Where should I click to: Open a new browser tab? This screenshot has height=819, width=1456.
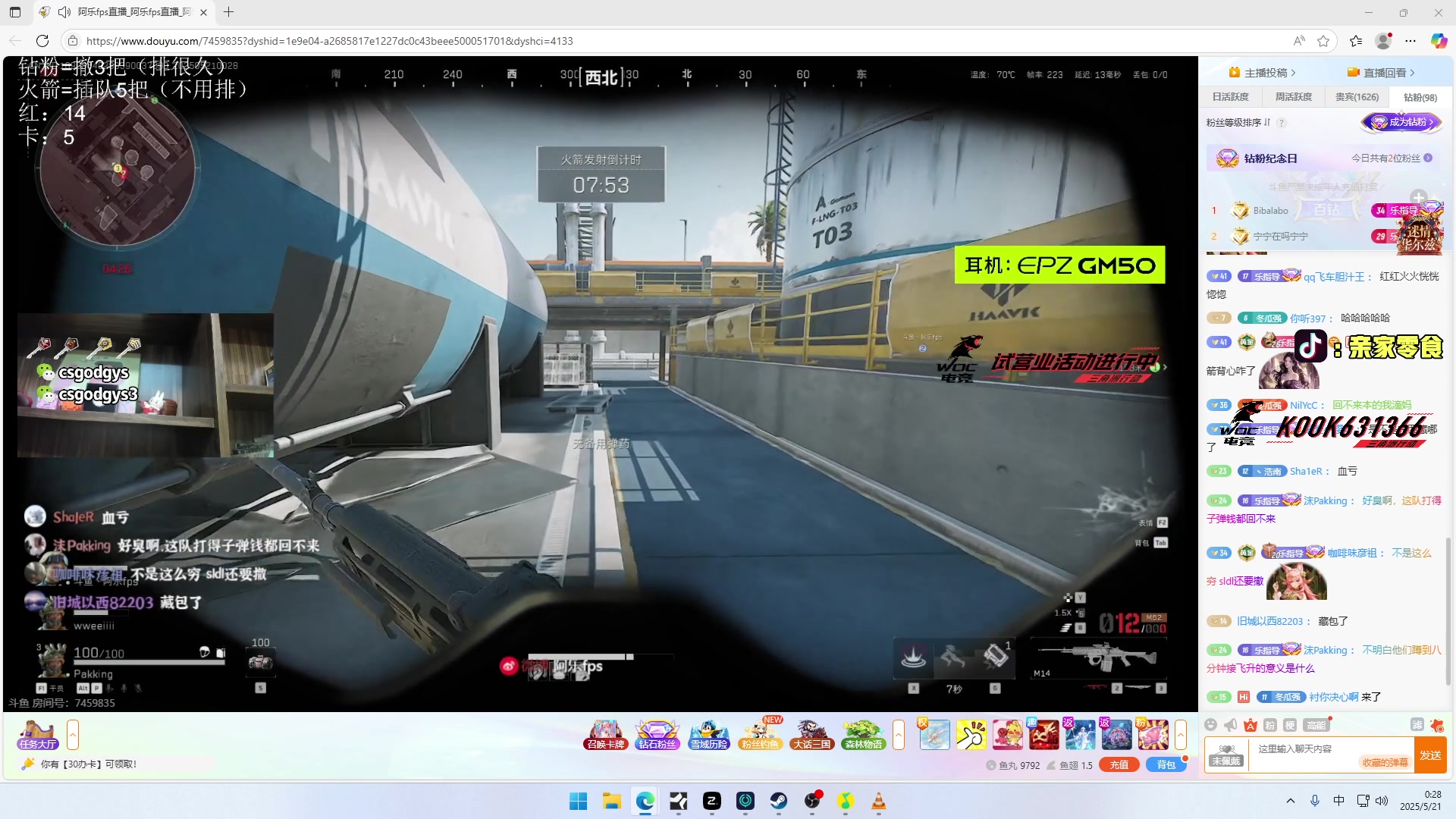(229, 12)
